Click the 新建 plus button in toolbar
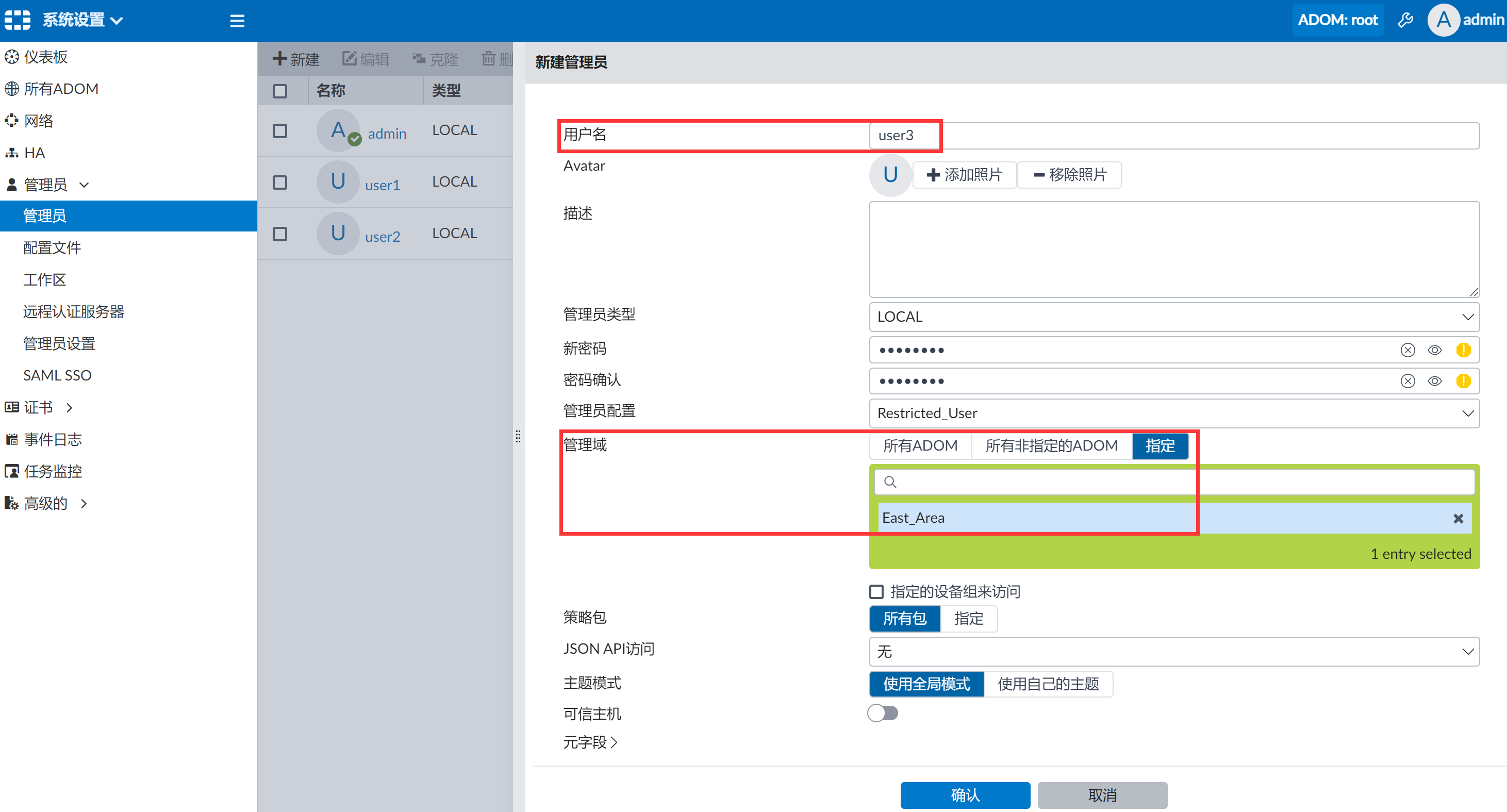 (x=296, y=59)
